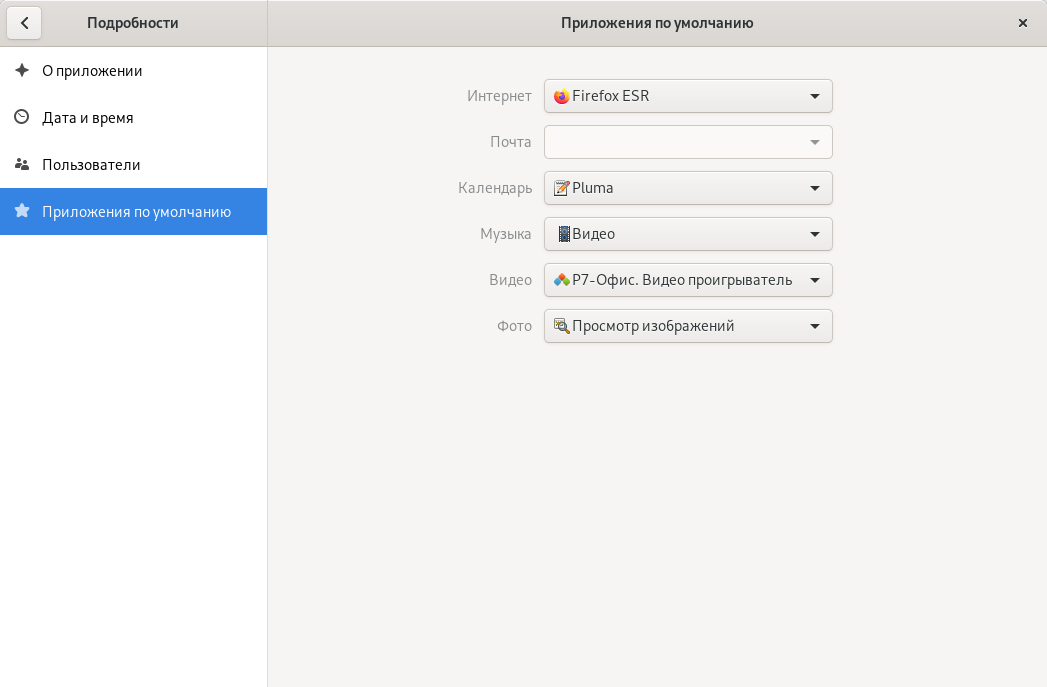
Task: Click the Р7-Офис icon in Видео field
Action: (562, 280)
